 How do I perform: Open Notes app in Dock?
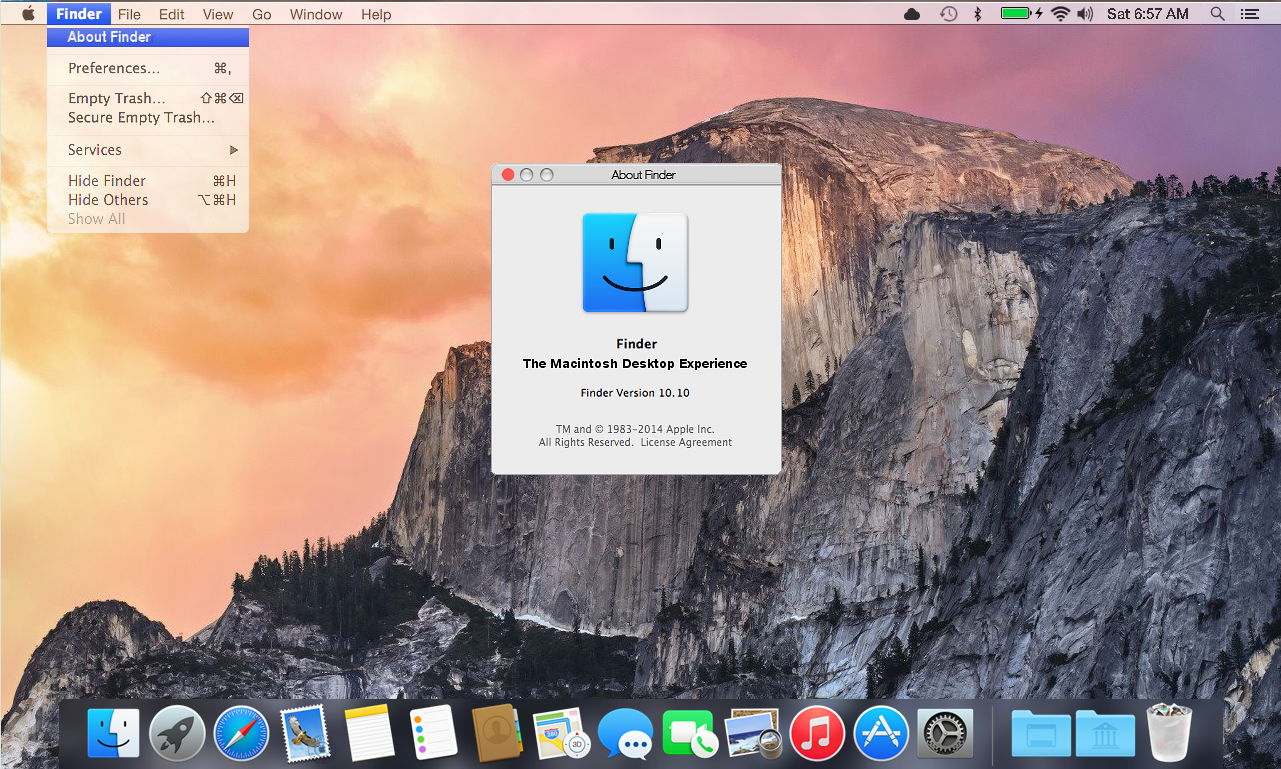click(369, 734)
